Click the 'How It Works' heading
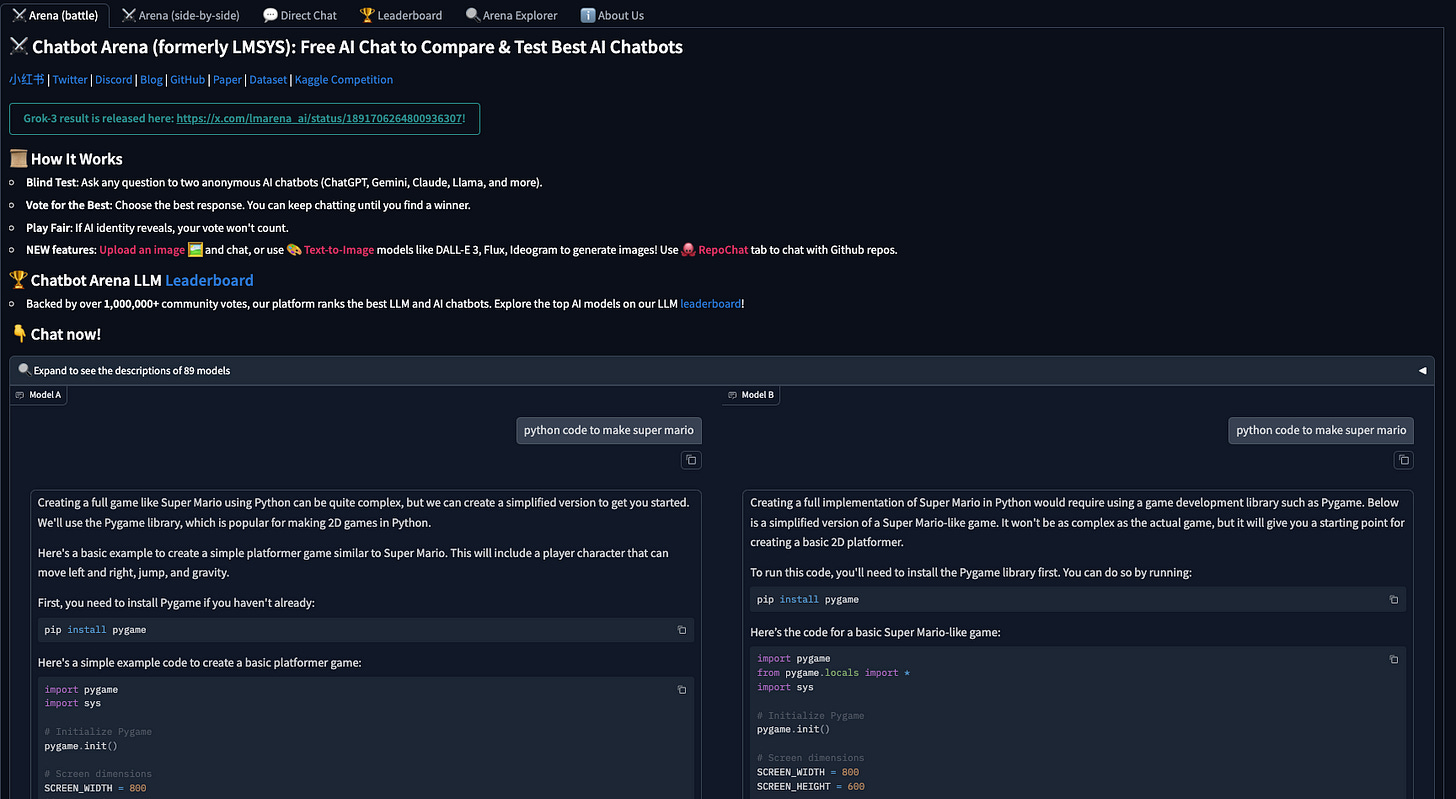The image size is (1456, 799). (66, 159)
